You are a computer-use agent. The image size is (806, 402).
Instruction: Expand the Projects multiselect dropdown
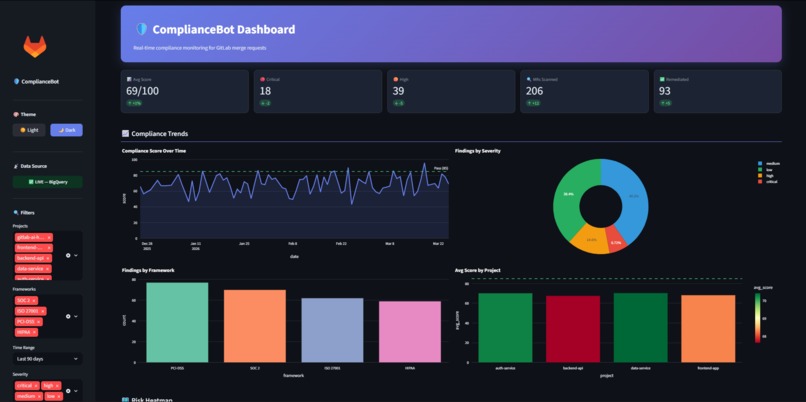click(x=76, y=255)
